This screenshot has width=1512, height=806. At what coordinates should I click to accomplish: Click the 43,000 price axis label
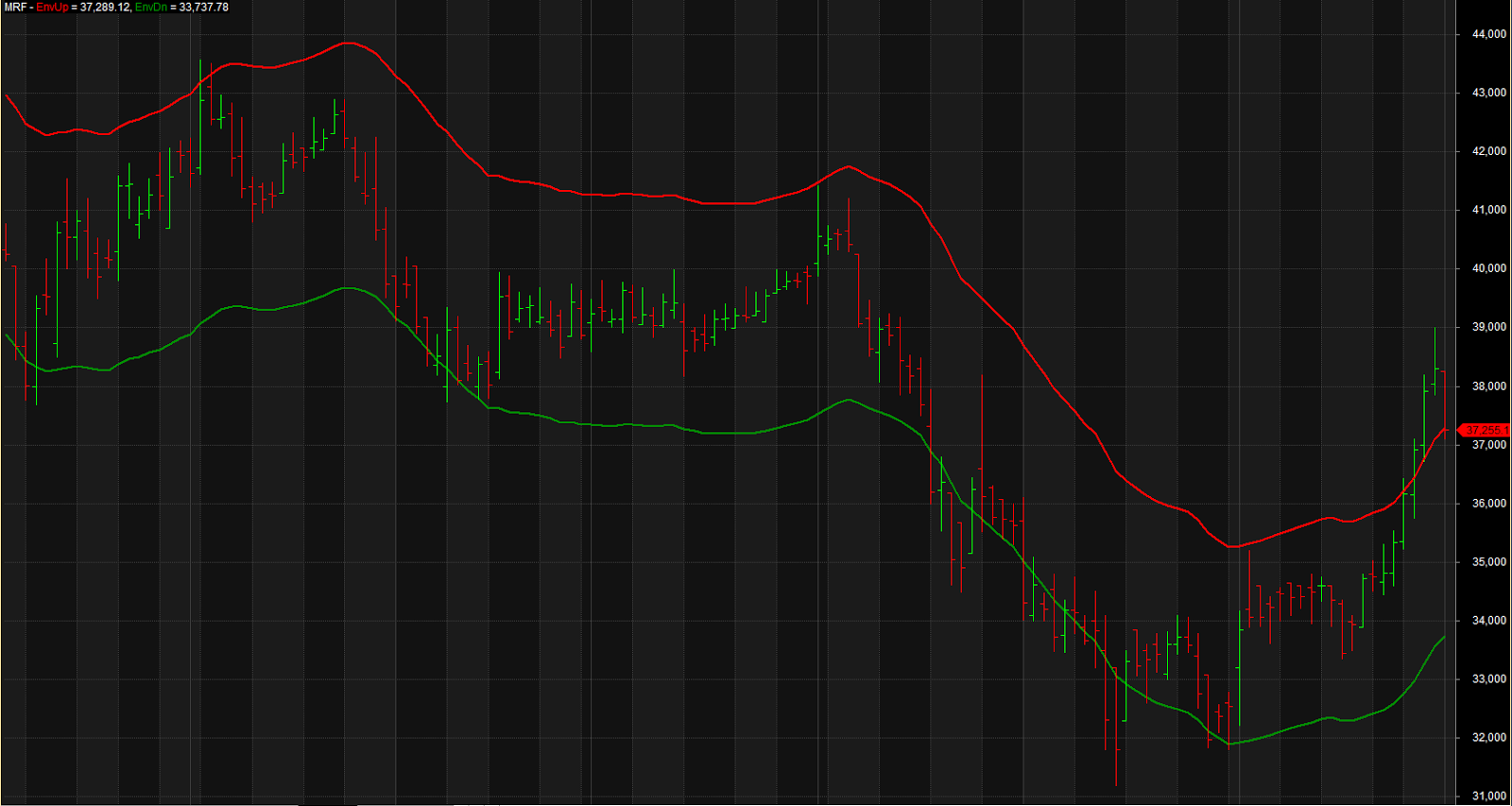[1489, 93]
